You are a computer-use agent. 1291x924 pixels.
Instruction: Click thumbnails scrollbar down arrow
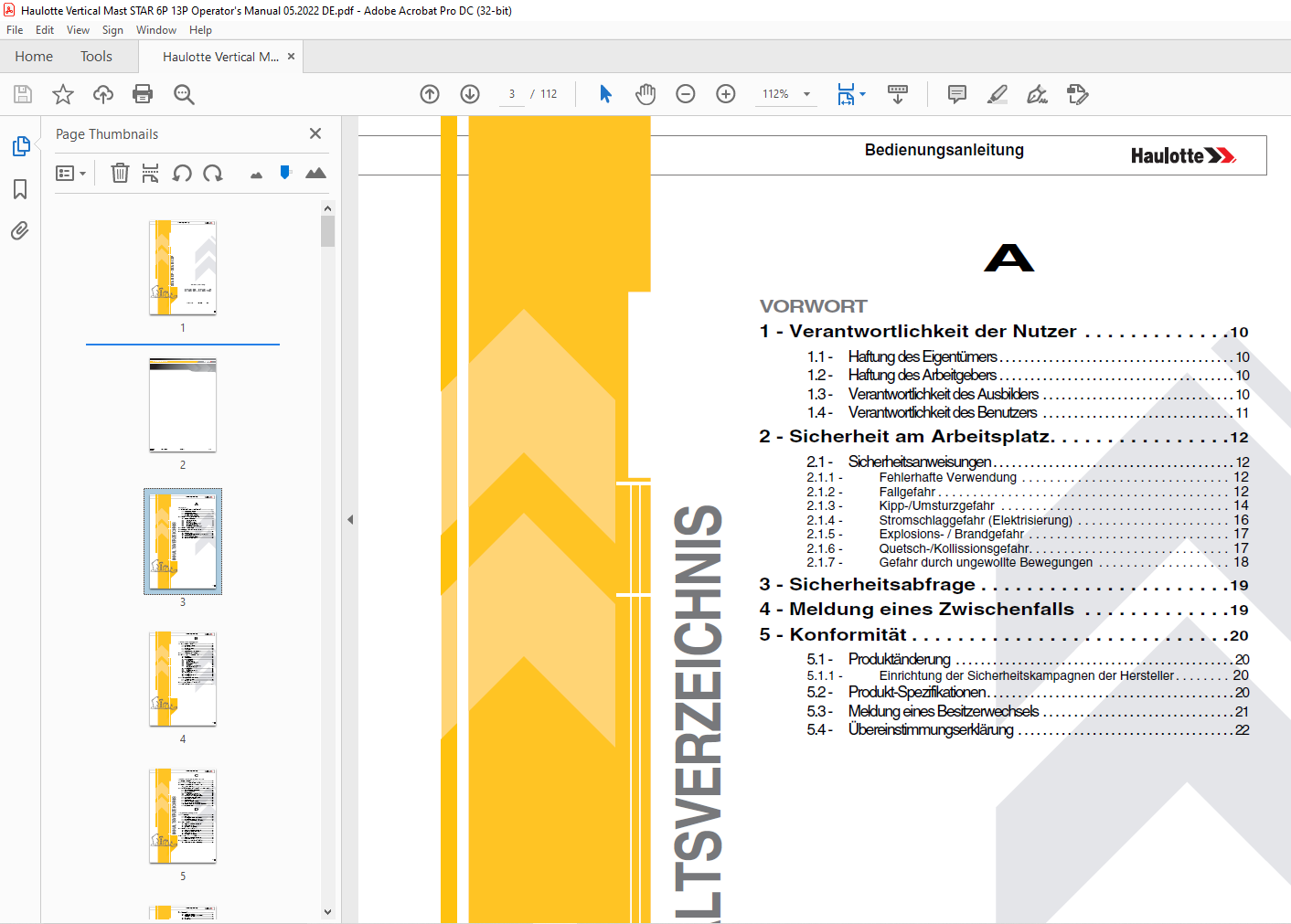tap(327, 911)
